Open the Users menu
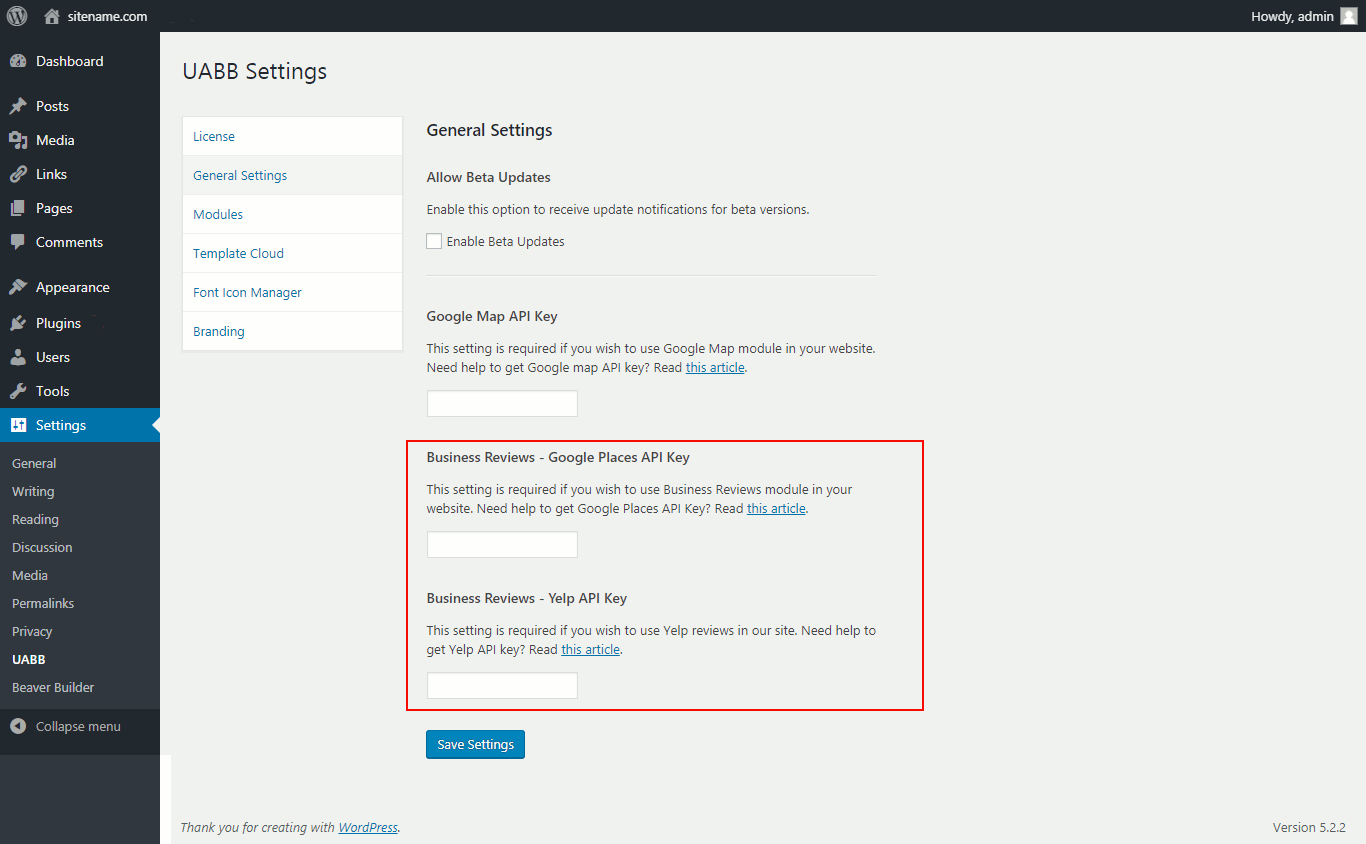Image resolution: width=1366 pixels, height=844 pixels. [x=53, y=357]
